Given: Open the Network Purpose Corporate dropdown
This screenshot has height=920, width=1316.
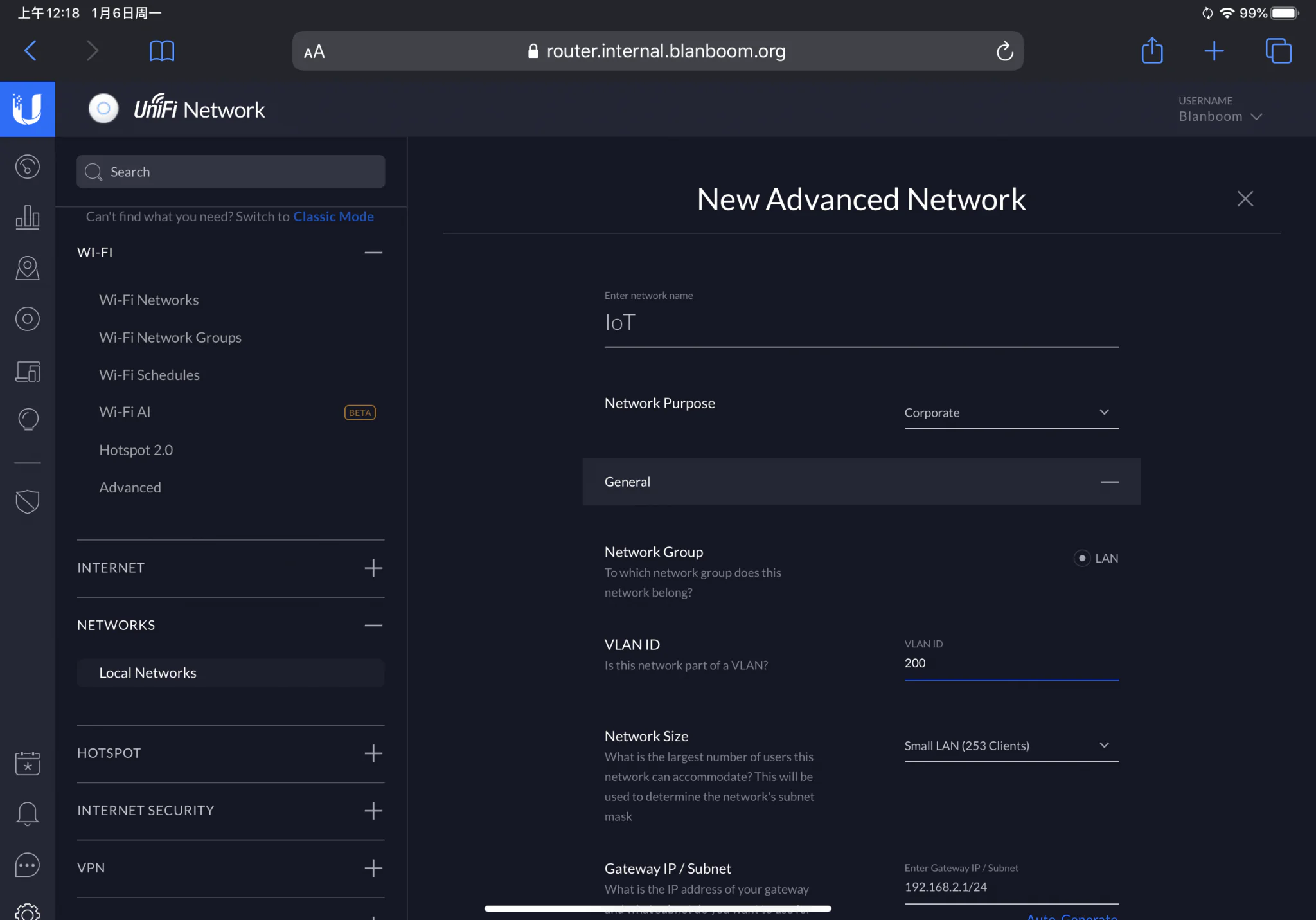Looking at the screenshot, I should (x=1011, y=413).
